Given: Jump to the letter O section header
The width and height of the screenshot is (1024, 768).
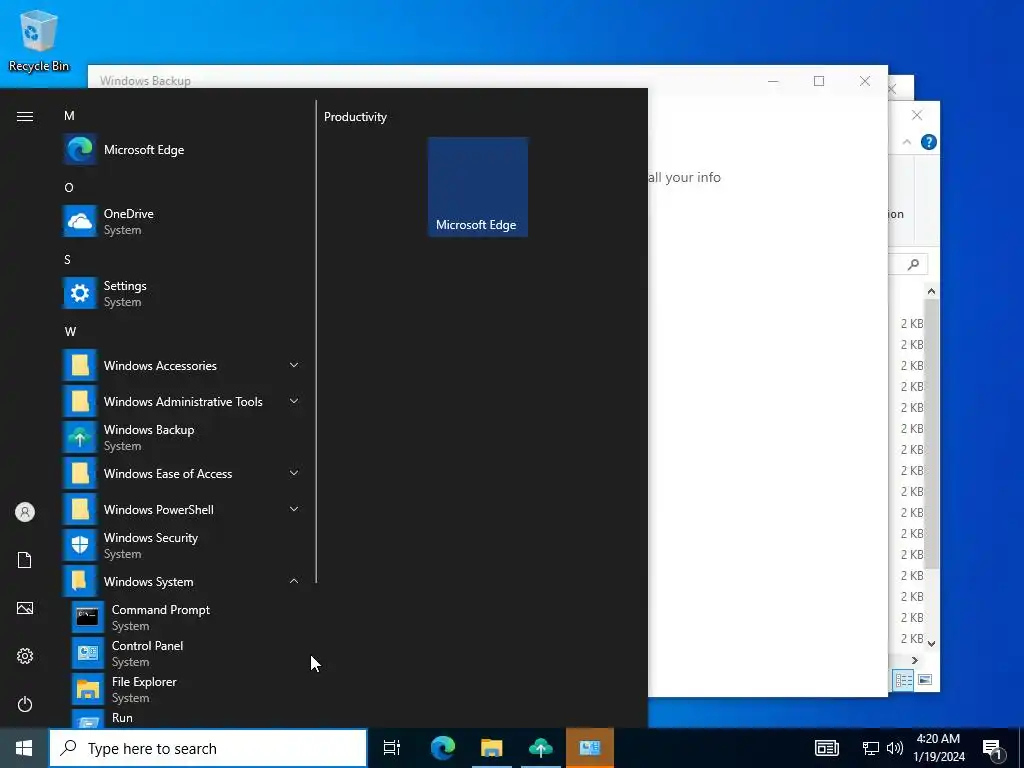Looking at the screenshot, I should tap(69, 187).
